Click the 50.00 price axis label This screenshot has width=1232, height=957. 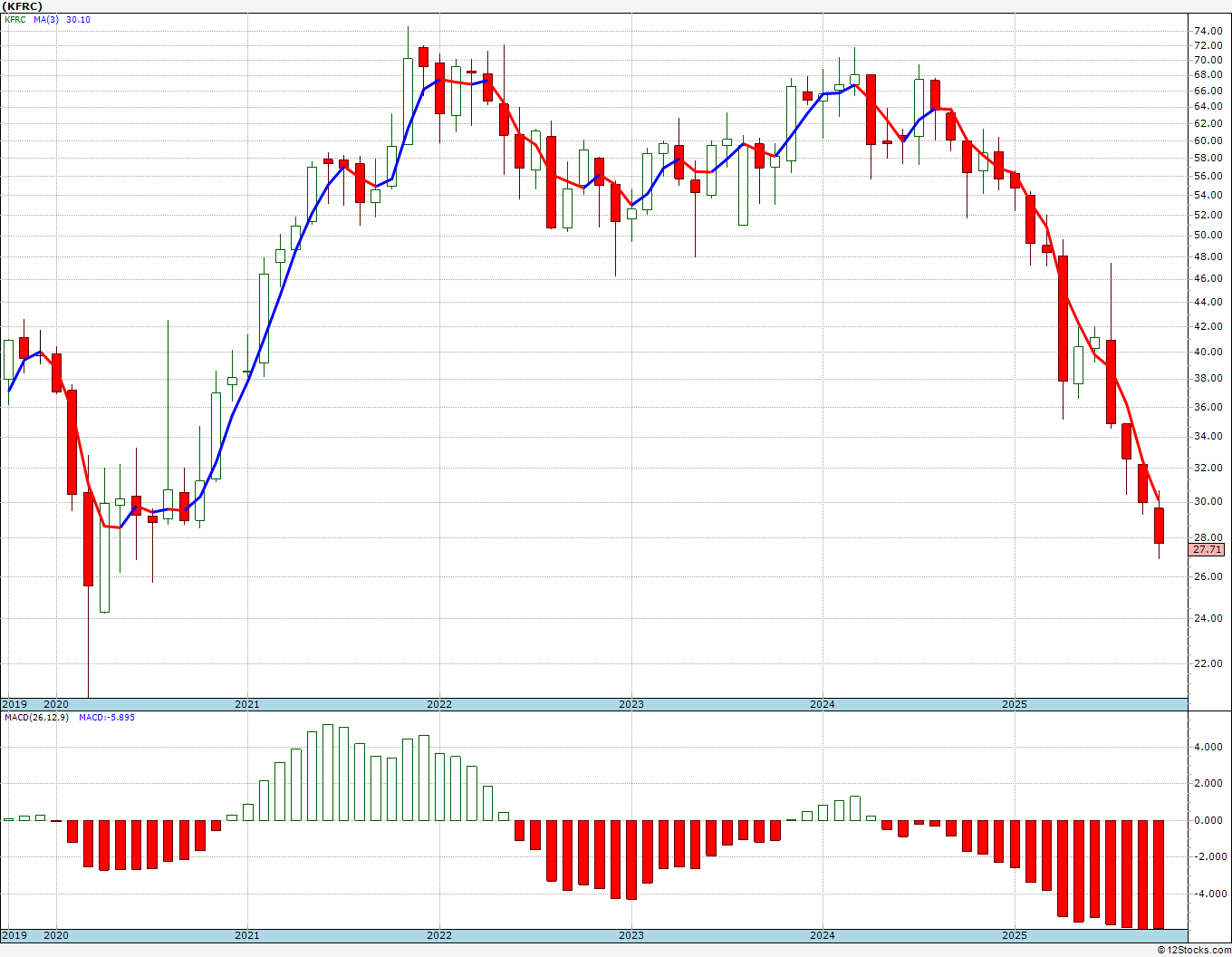1208,235
